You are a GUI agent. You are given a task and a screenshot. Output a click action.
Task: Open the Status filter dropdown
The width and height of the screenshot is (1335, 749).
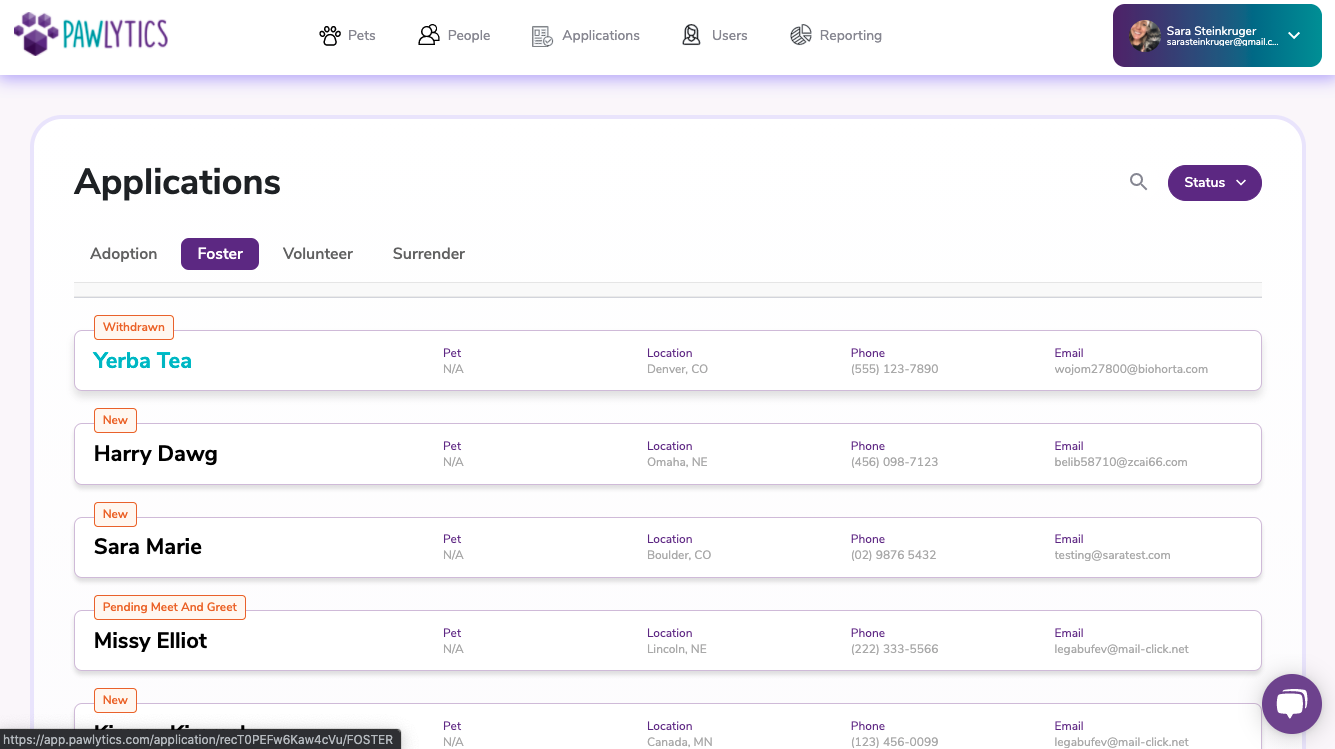tap(1214, 183)
